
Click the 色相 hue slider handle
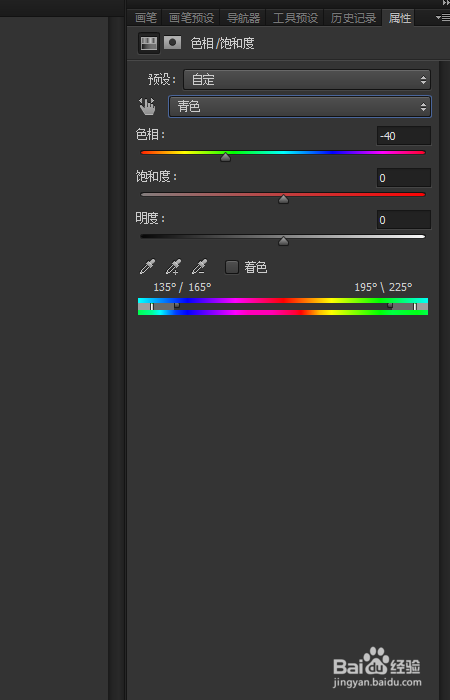[225, 157]
